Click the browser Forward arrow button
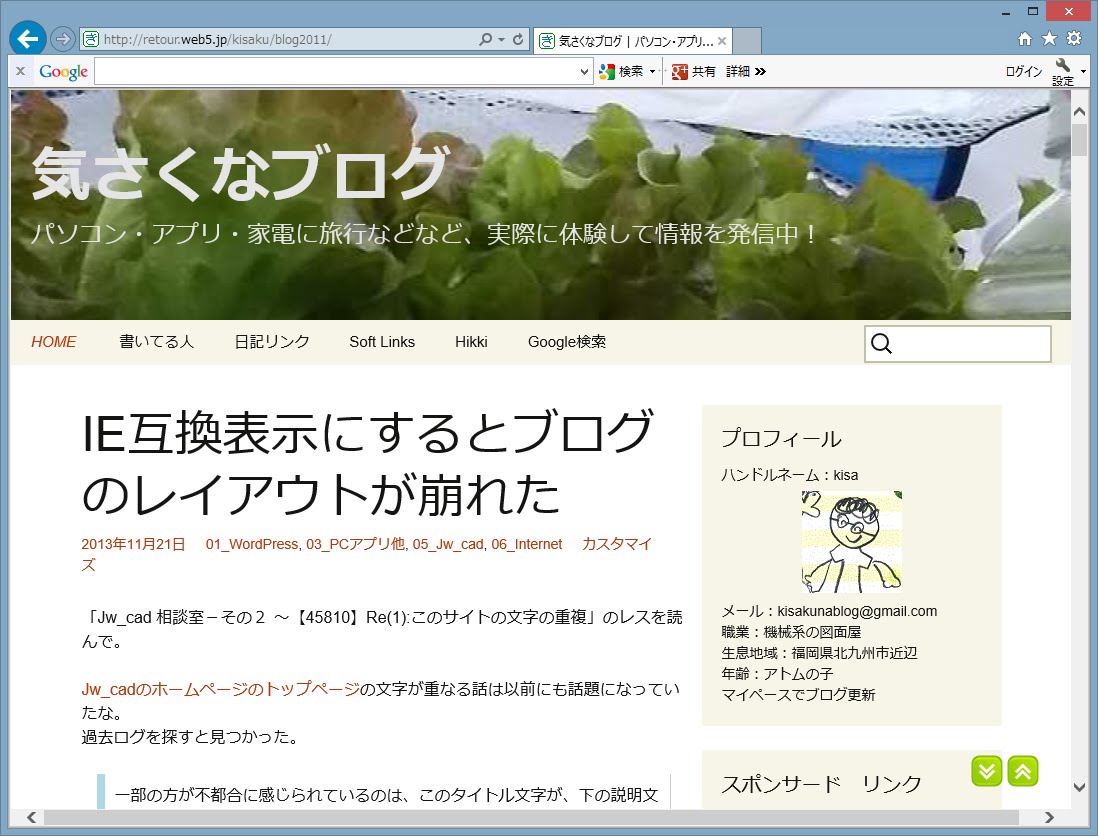The width and height of the screenshot is (1098, 836). point(62,39)
